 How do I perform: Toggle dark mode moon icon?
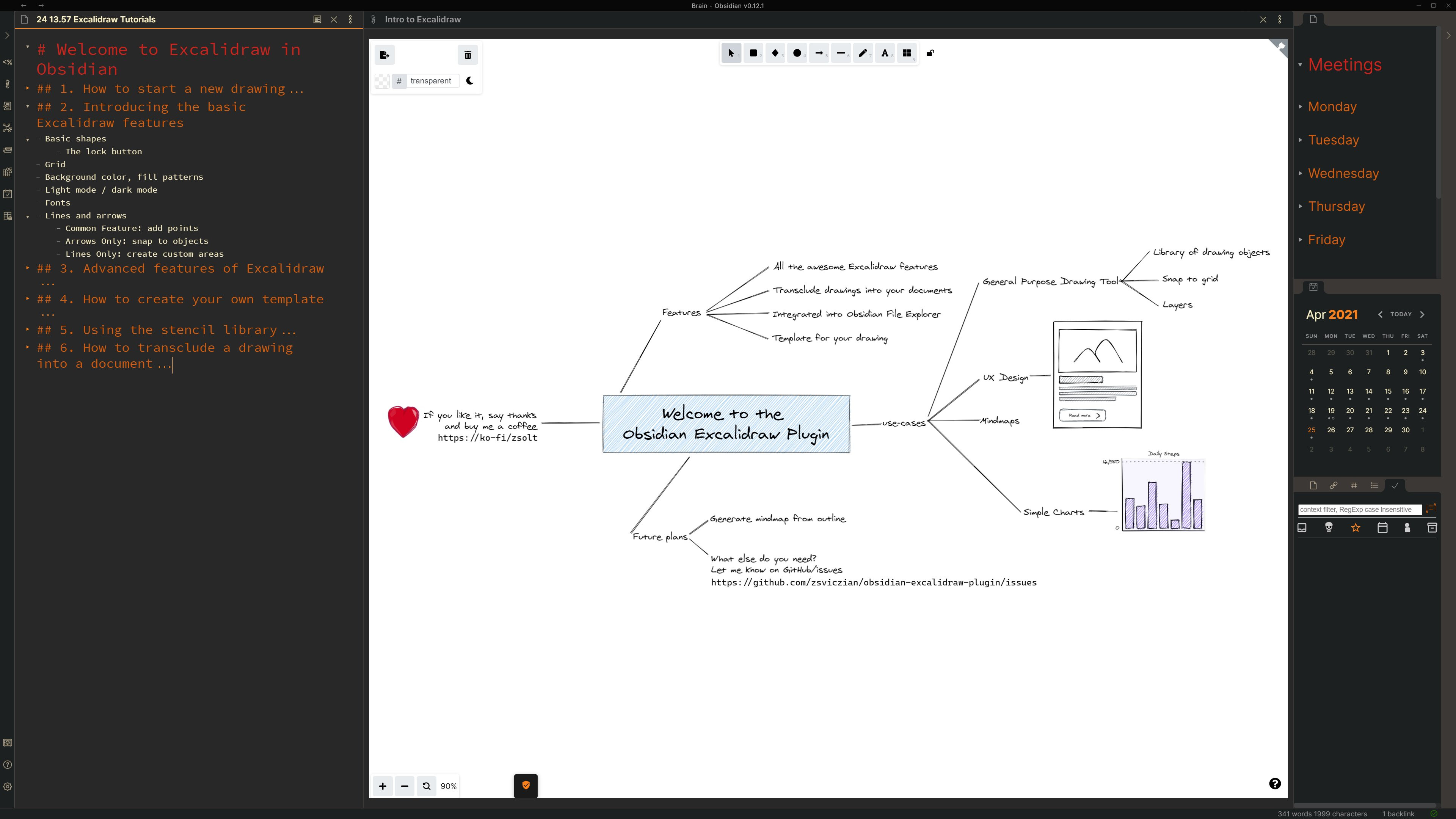click(x=470, y=81)
